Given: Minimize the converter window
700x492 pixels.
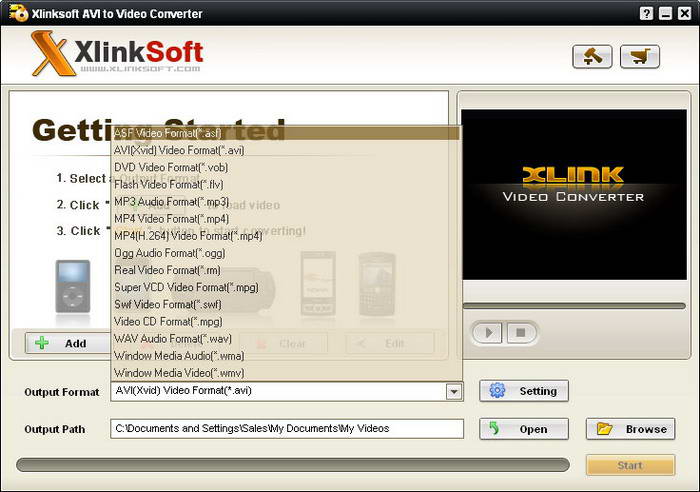Looking at the screenshot, I should (665, 13).
